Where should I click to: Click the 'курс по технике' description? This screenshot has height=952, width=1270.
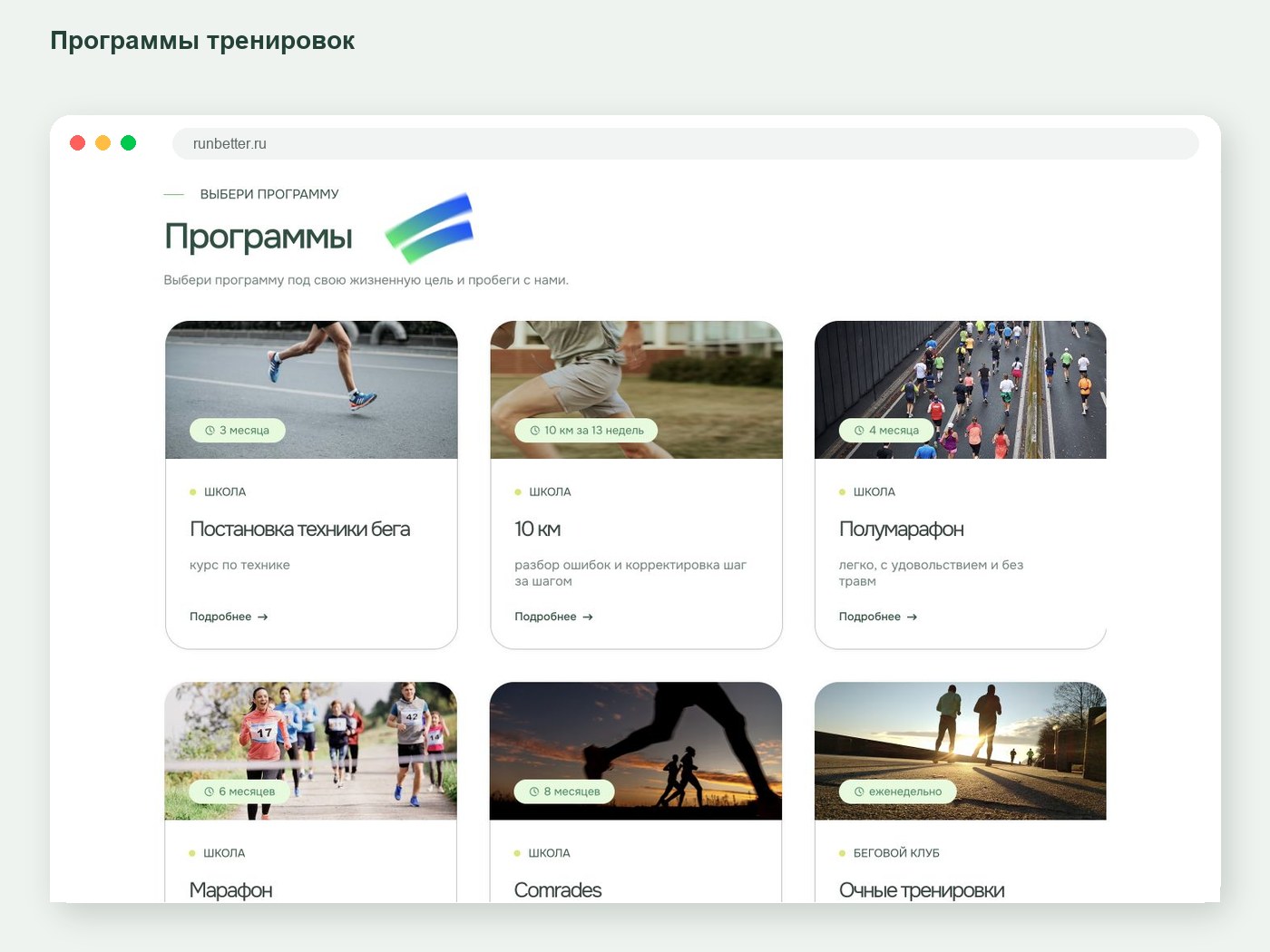pos(239,565)
